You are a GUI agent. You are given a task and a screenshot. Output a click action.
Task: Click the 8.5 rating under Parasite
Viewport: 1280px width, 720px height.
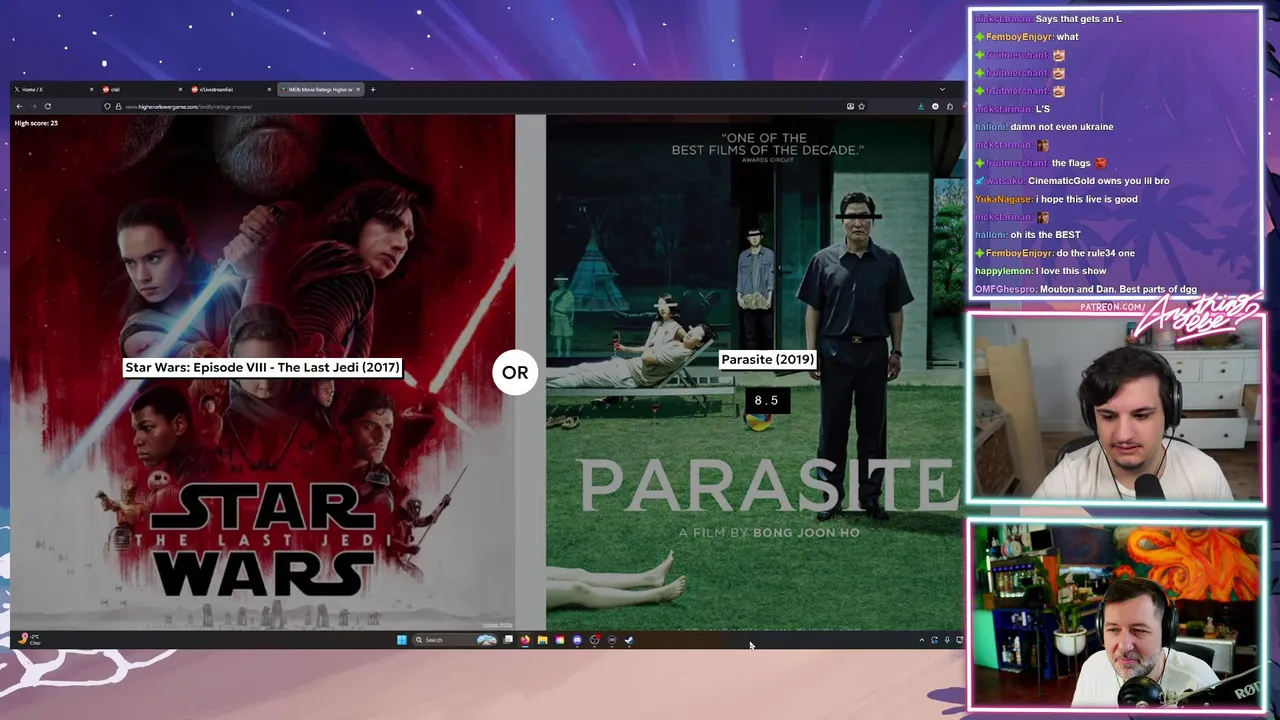tap(766, 400)
